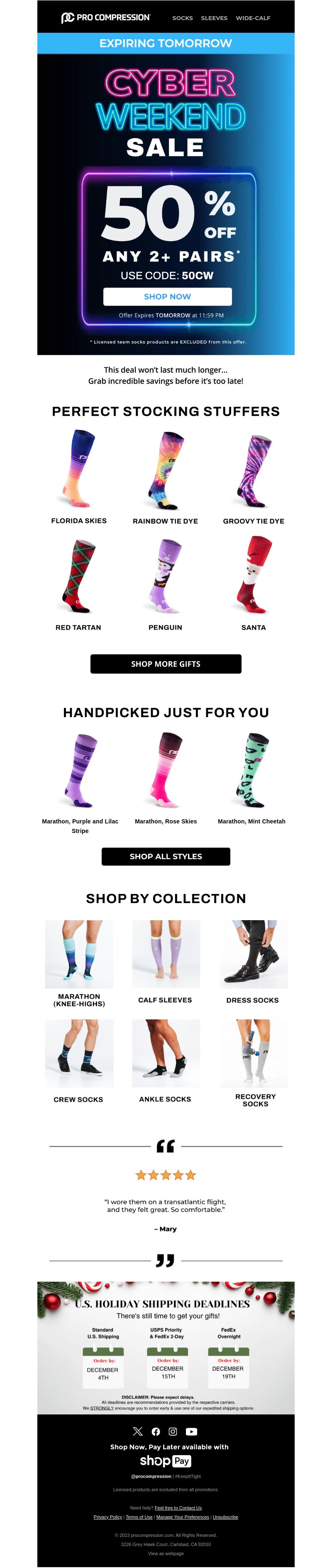Open the X (Twitter) social icon
Image resolution: width=332 pixels, height=1568 pixels.
[x=138, y=1431]
